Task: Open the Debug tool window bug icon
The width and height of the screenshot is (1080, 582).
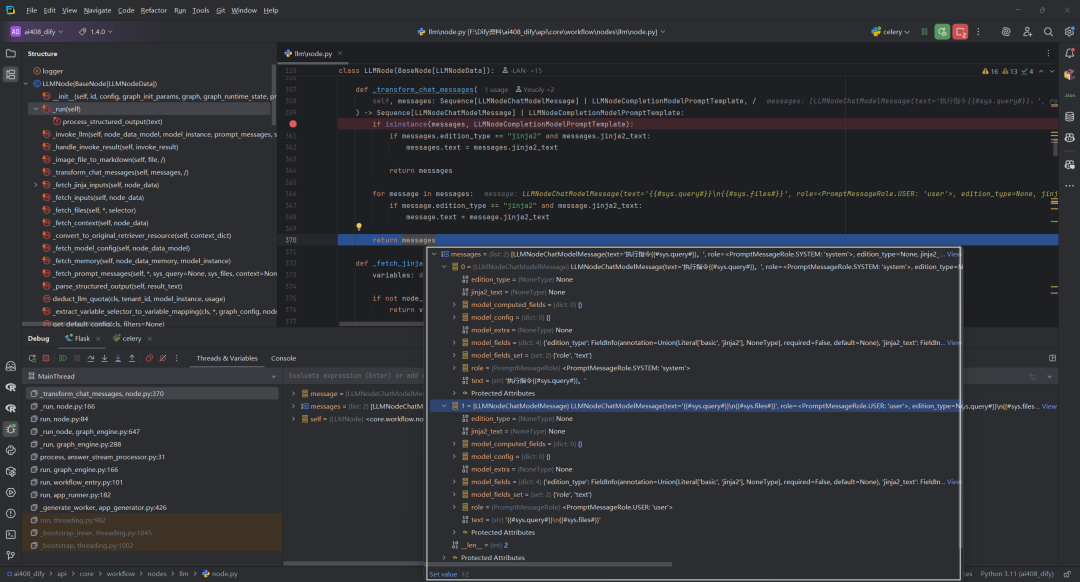Action: (x=10, y=429)
